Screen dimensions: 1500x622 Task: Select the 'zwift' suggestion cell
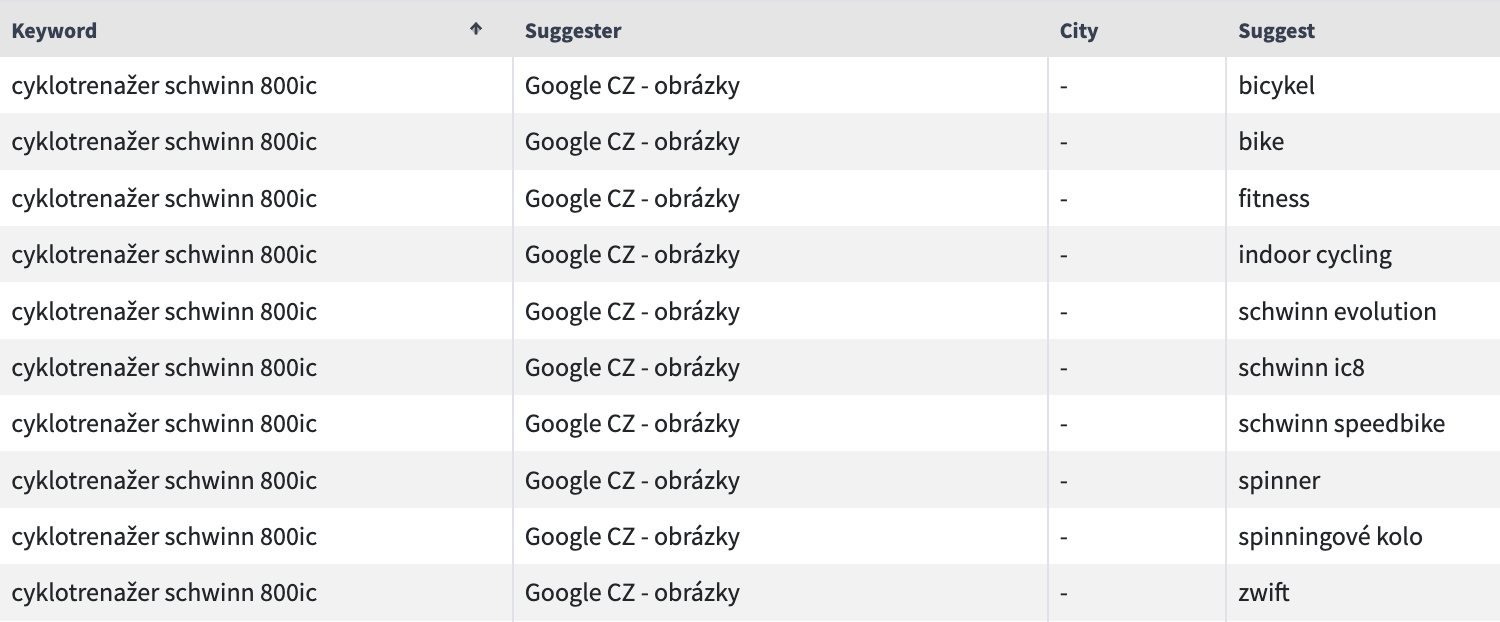(1363, 592)
